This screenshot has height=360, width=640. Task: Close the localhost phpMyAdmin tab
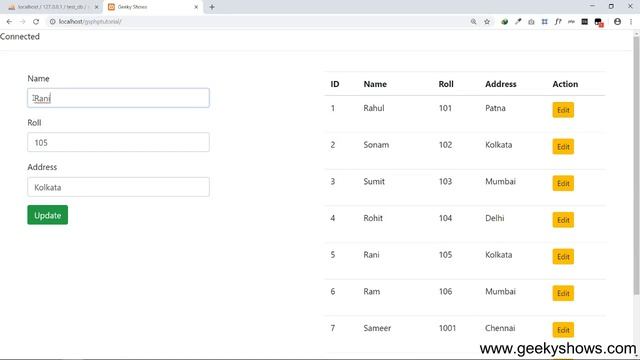[96, 7]
